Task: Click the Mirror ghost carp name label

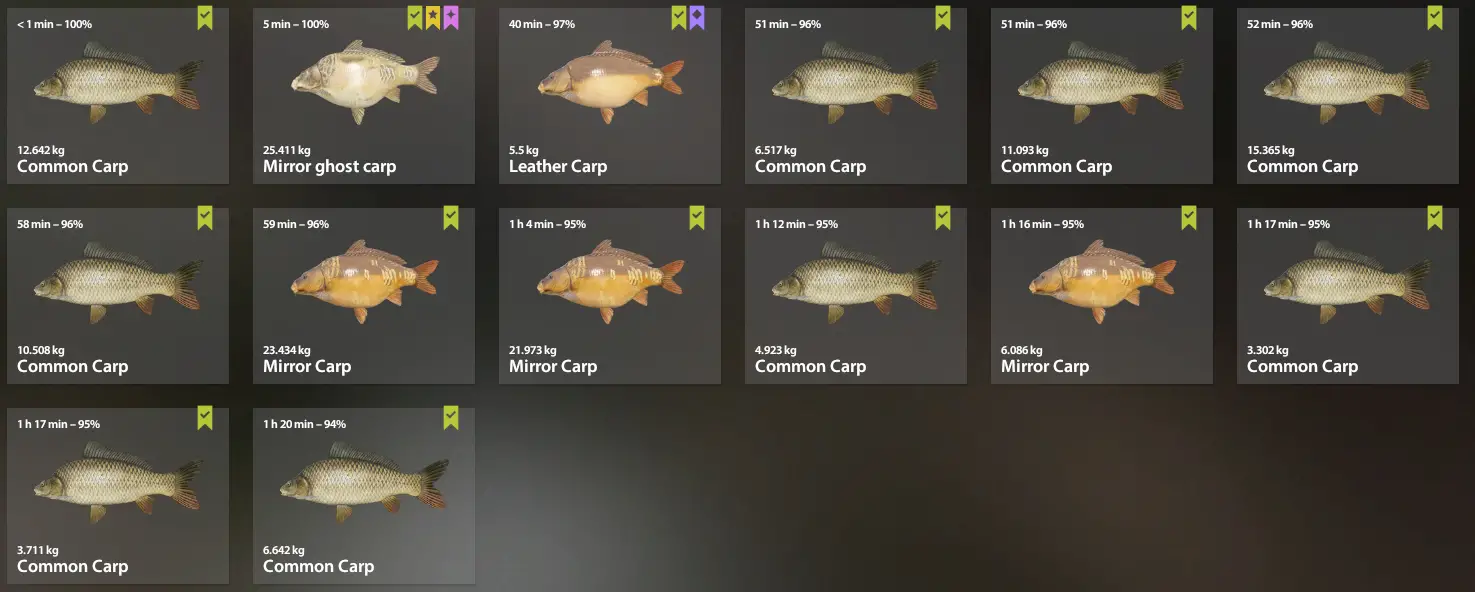Action: click(x=330, y=167)
